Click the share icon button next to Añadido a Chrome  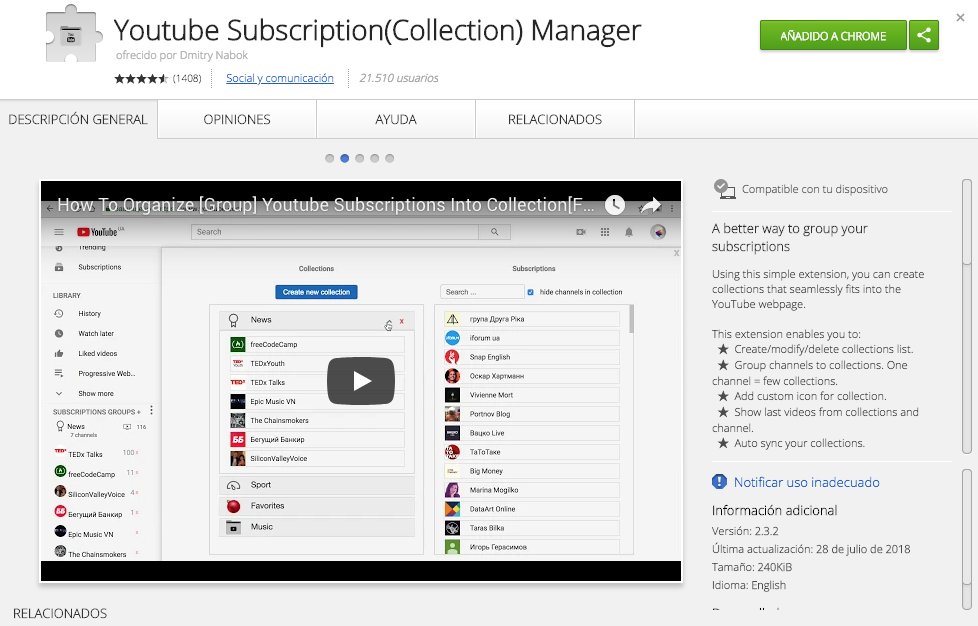click(924, 36)
